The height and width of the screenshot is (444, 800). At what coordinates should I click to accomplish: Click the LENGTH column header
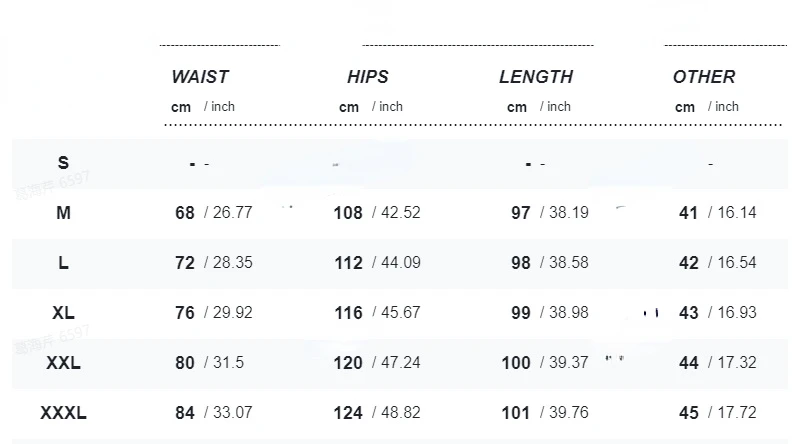pyautogui.click(x=536, y=77)
